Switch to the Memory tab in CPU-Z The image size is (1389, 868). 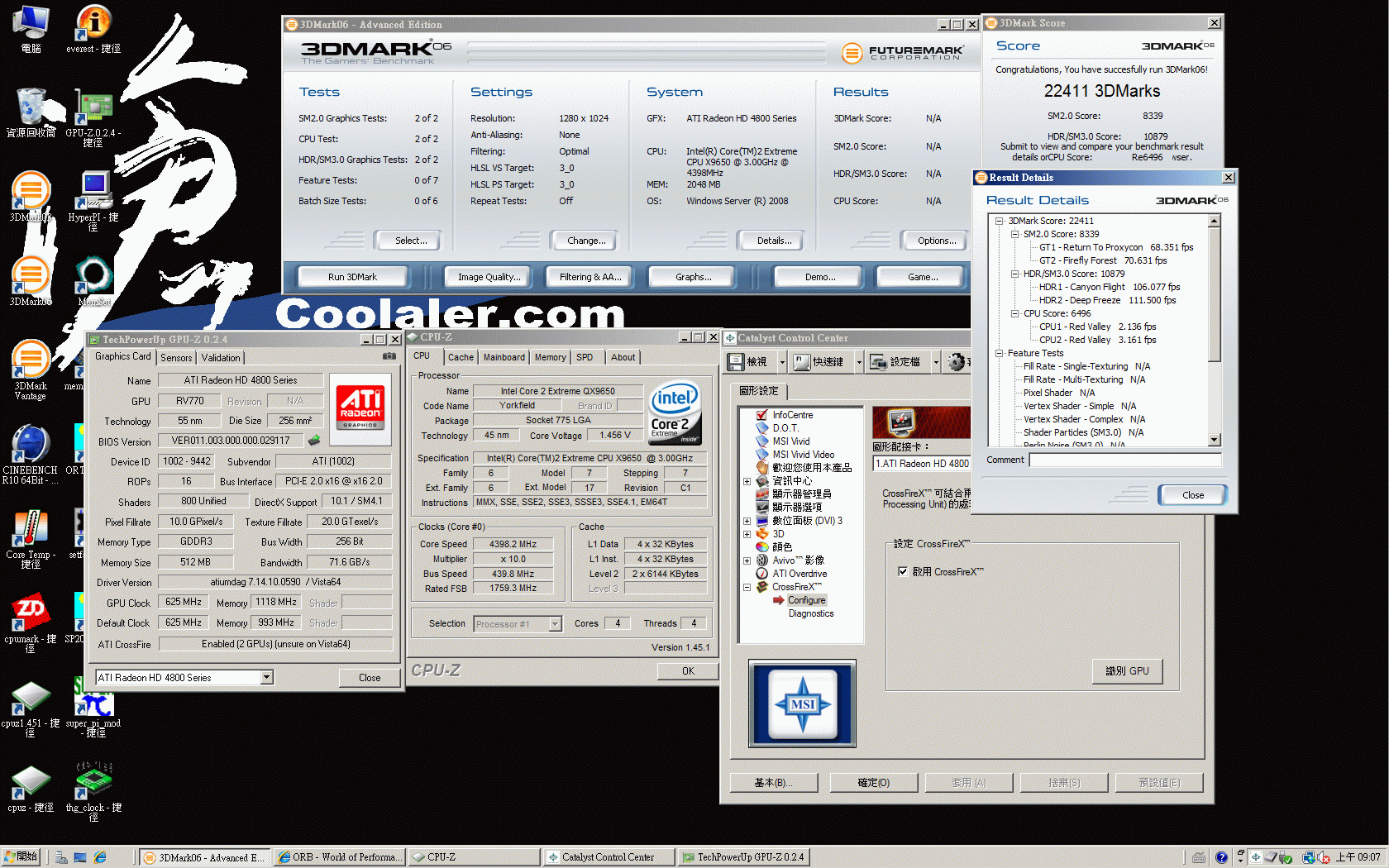550,358
